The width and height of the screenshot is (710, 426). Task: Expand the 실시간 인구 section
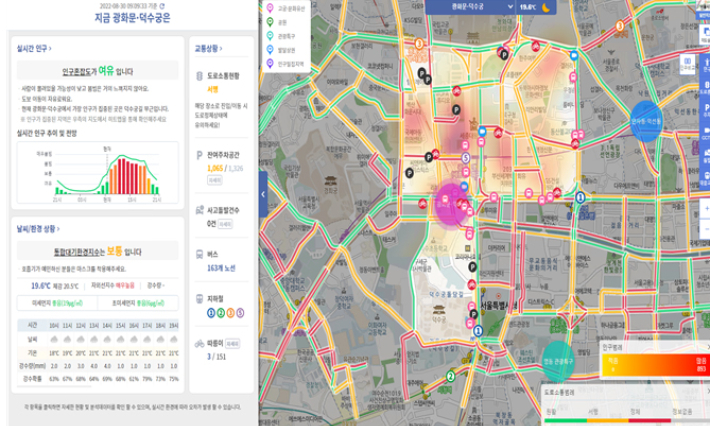point(35,47)
